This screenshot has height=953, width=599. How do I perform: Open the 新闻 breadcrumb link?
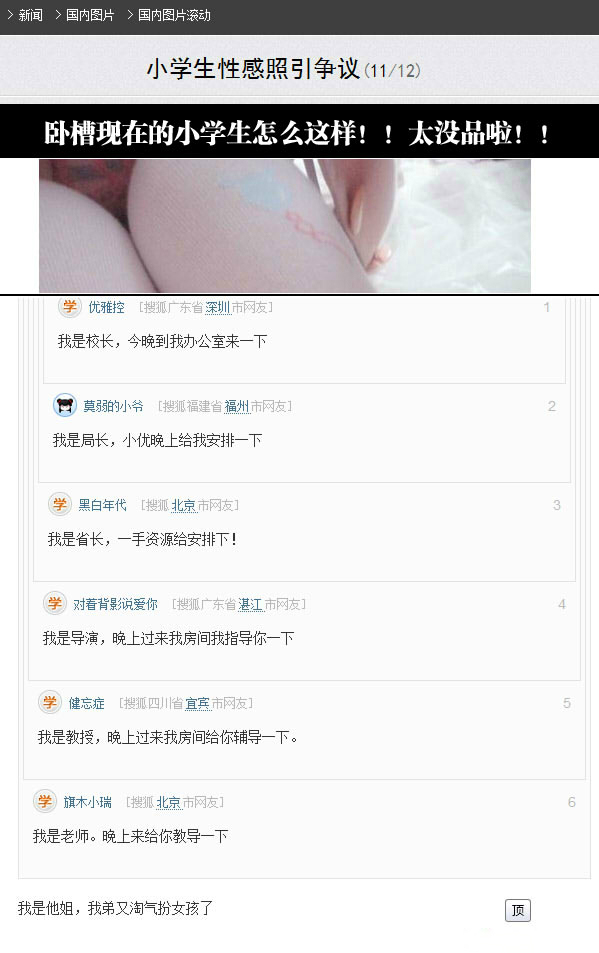[30, 15]
